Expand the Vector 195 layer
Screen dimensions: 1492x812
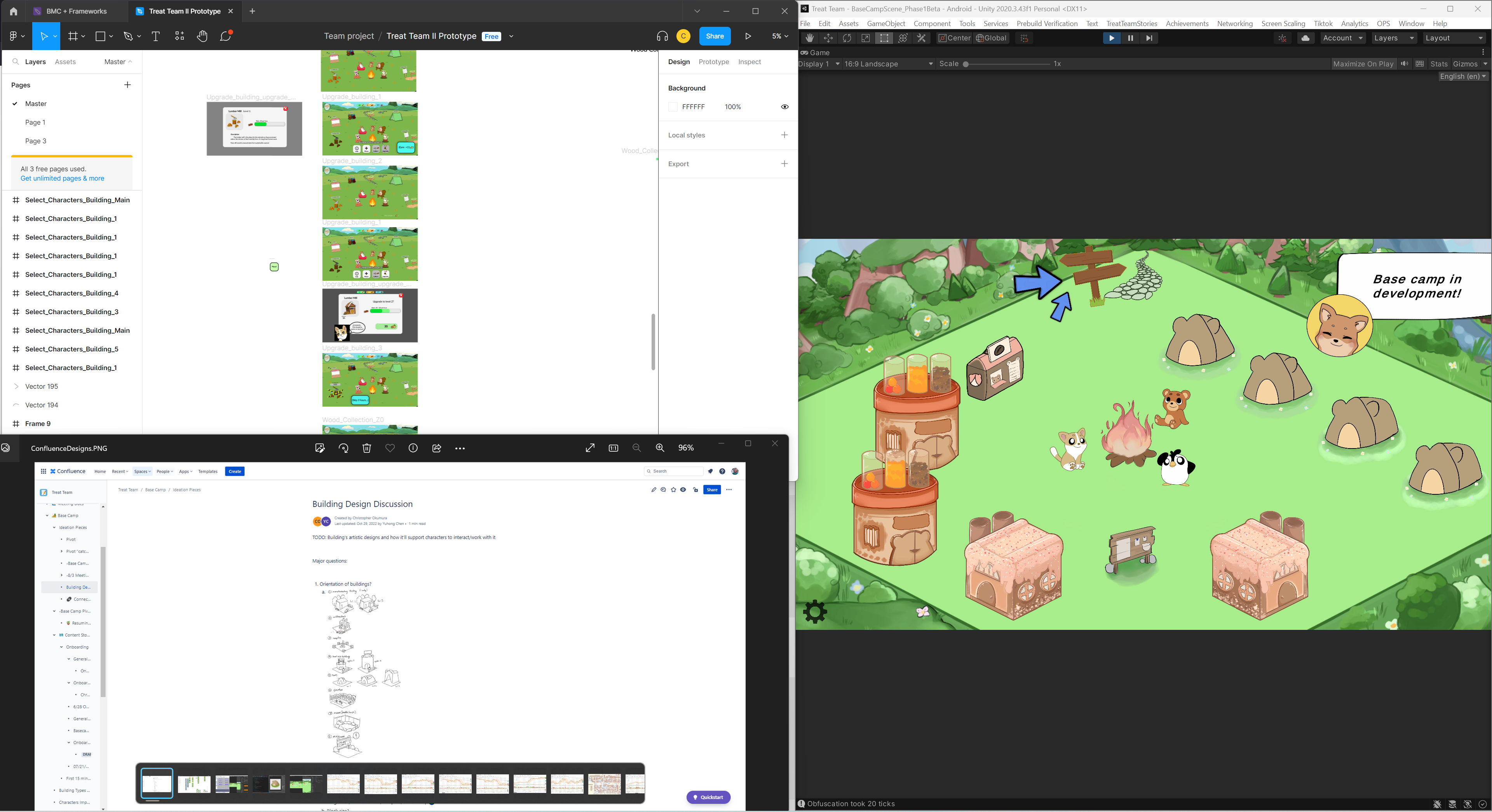pos(16,387)
